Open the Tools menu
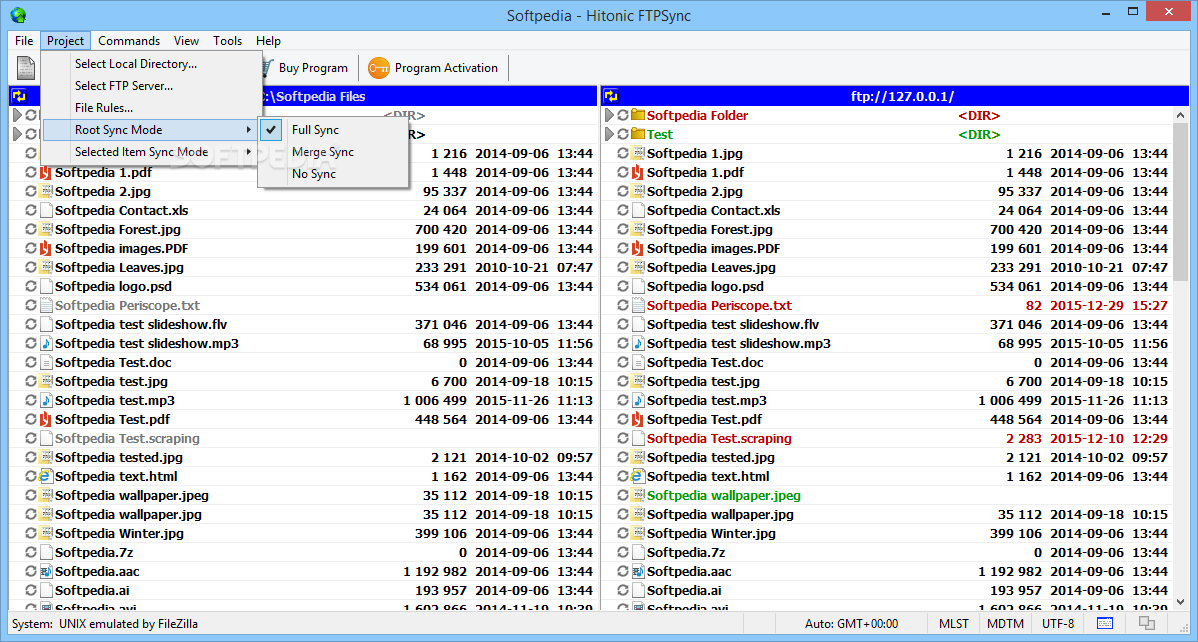The width and height of the screenshot is (1198, 642). tap(228, 41)
